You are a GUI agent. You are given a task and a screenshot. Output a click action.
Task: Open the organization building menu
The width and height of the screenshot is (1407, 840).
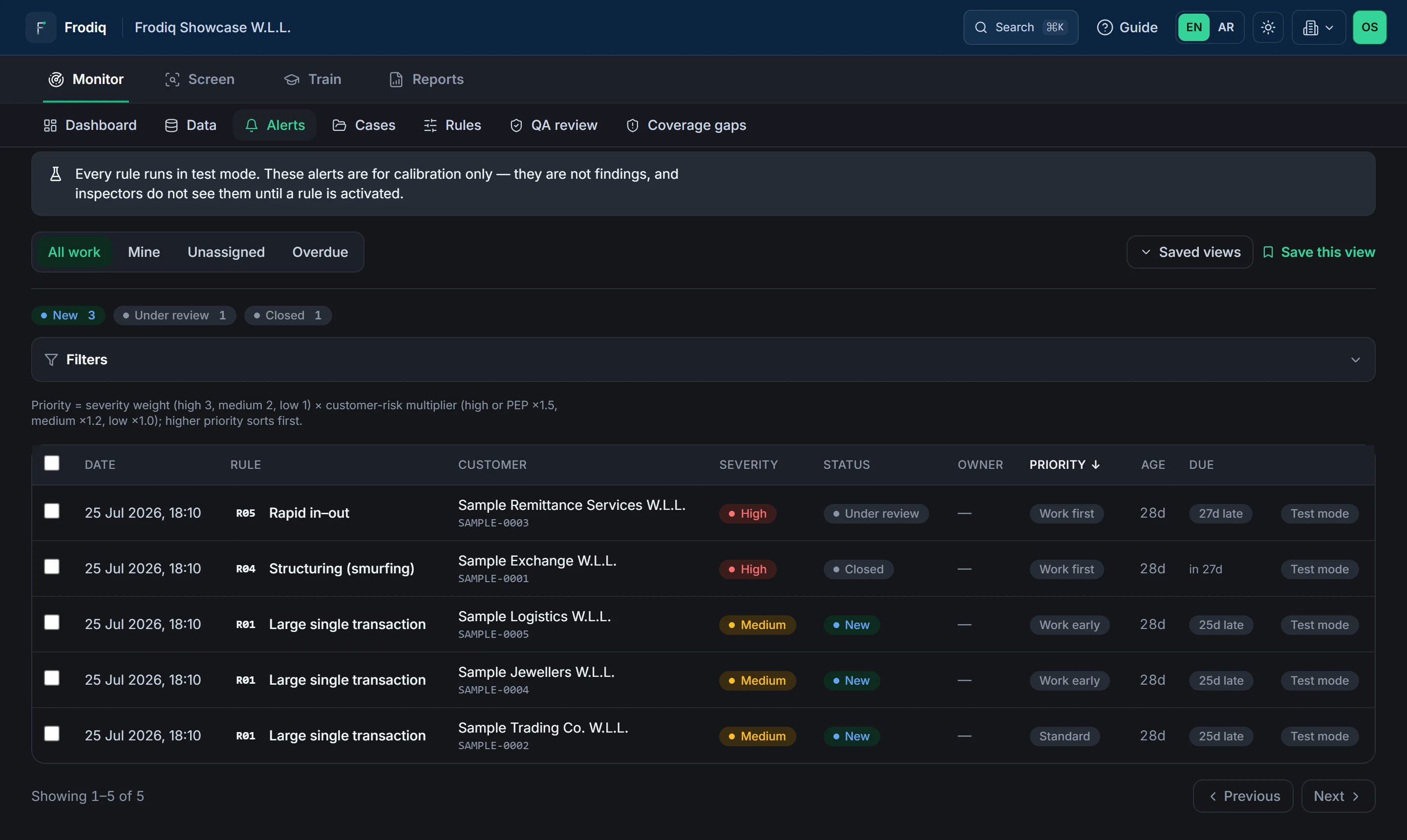tap(1318, 27)
